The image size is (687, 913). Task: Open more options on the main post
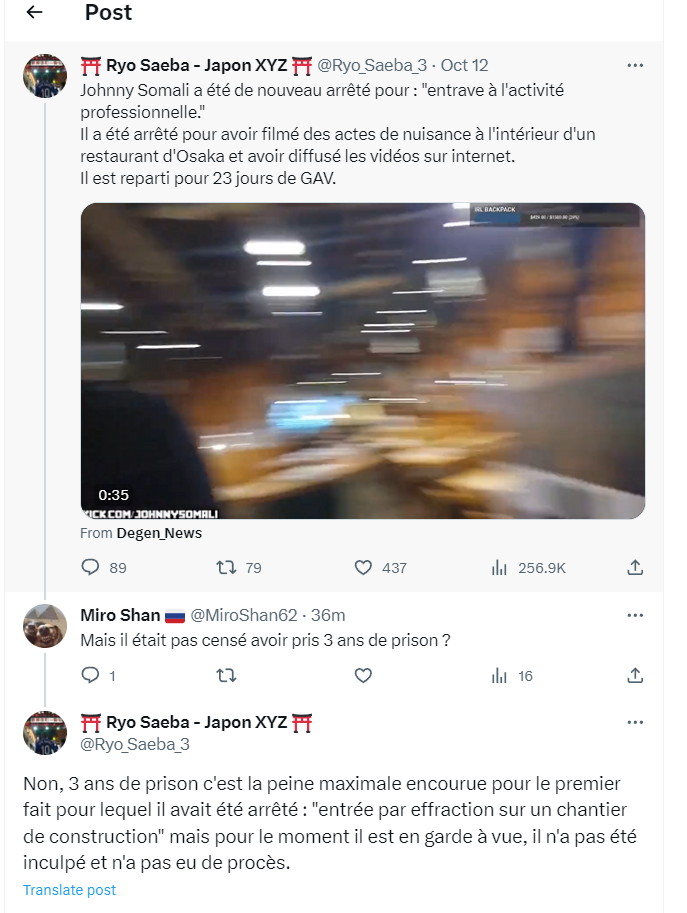[634, 66]
